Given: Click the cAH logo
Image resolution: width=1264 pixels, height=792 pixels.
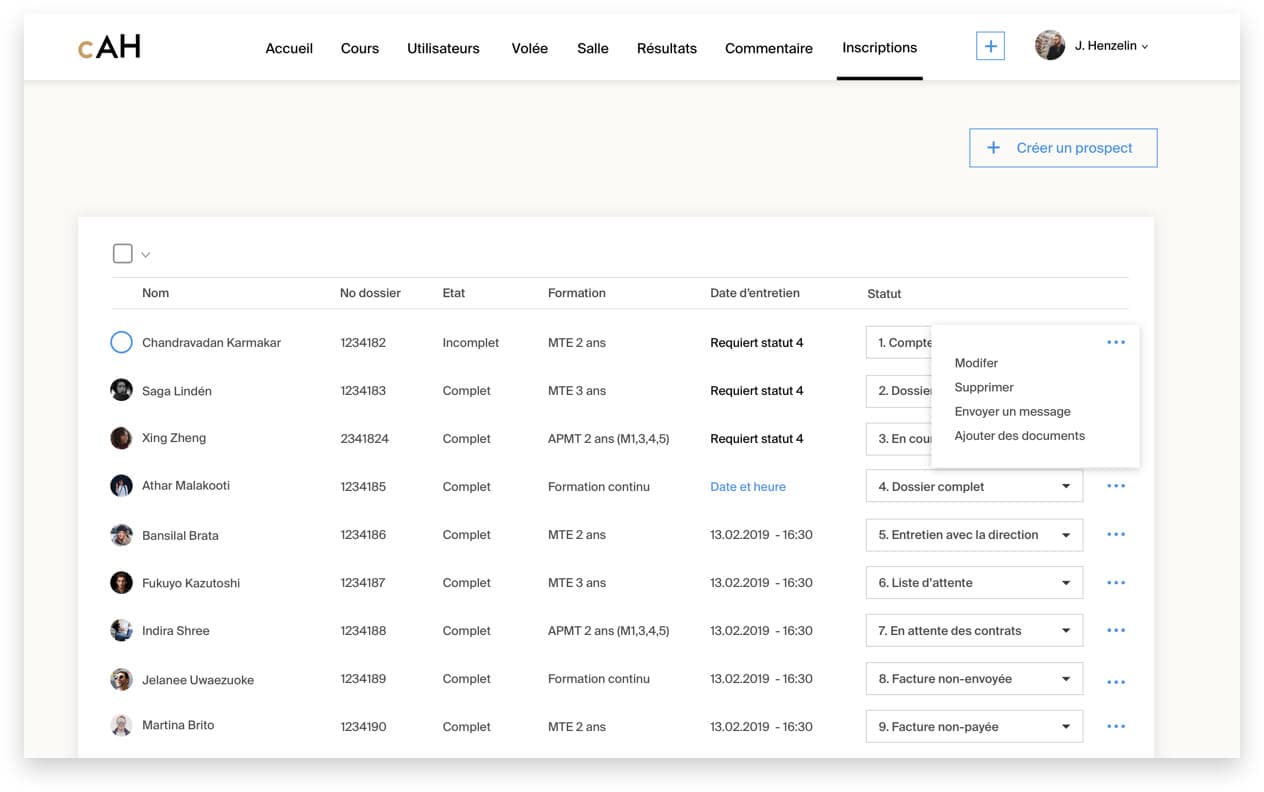Looking at the screenshot, I should [x=109, y=46].
